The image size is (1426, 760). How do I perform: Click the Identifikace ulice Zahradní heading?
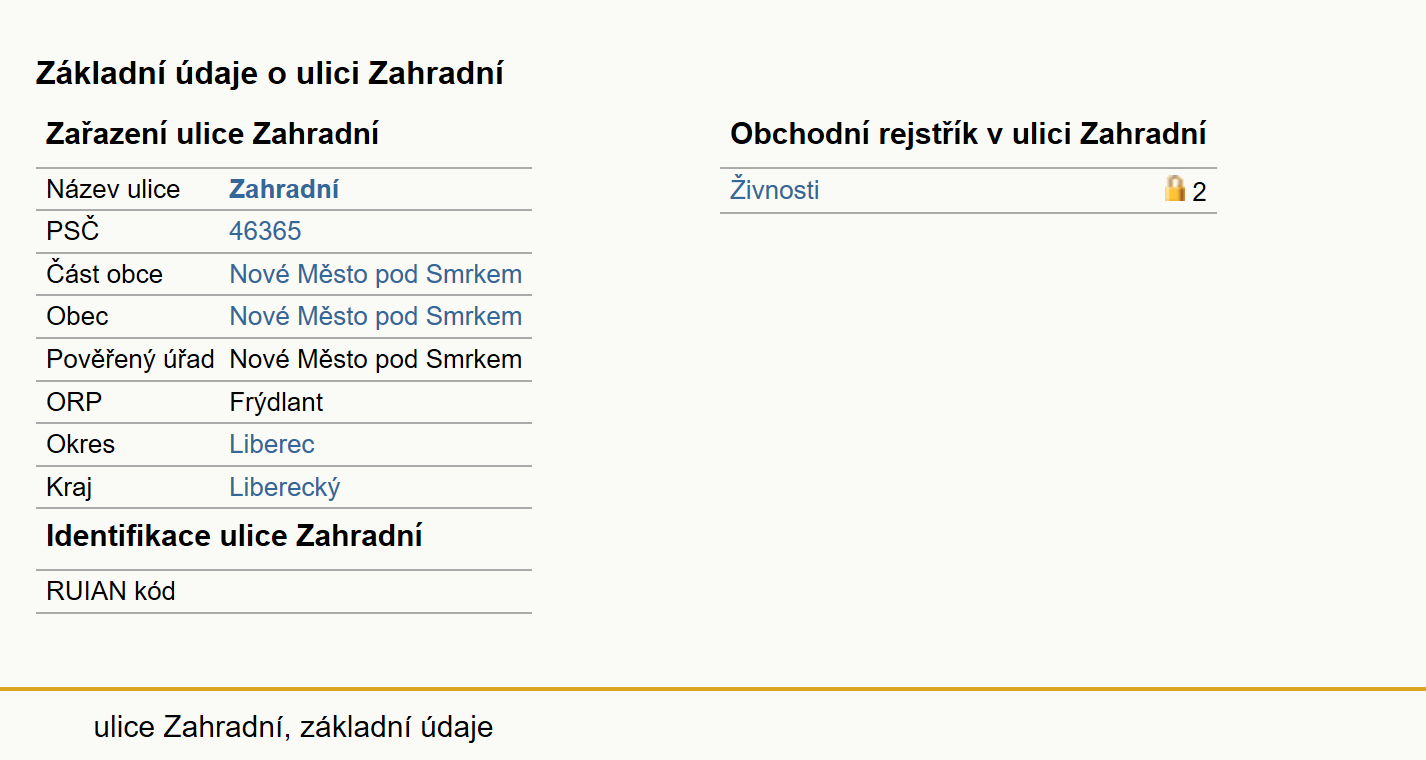(234, 535)
